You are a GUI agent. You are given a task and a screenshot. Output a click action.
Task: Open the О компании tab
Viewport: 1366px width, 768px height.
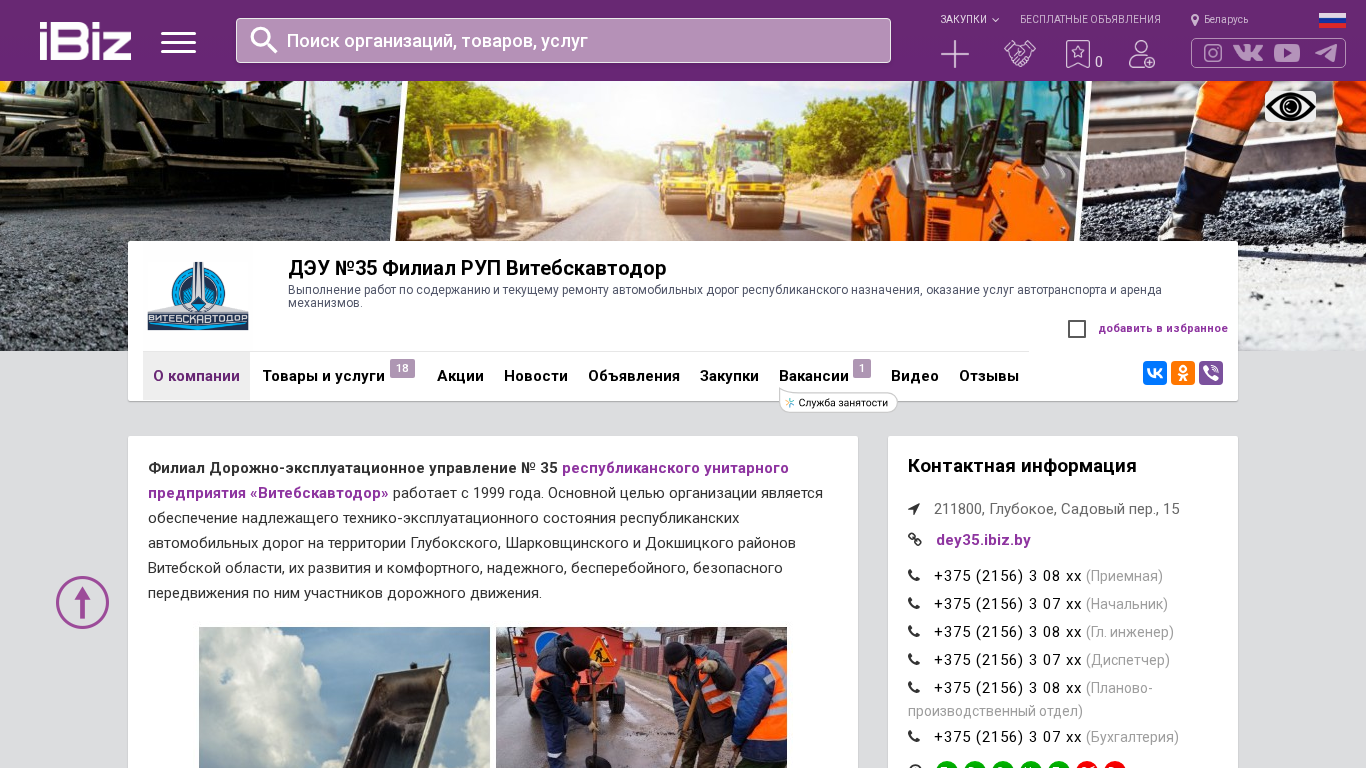point(196,376)
